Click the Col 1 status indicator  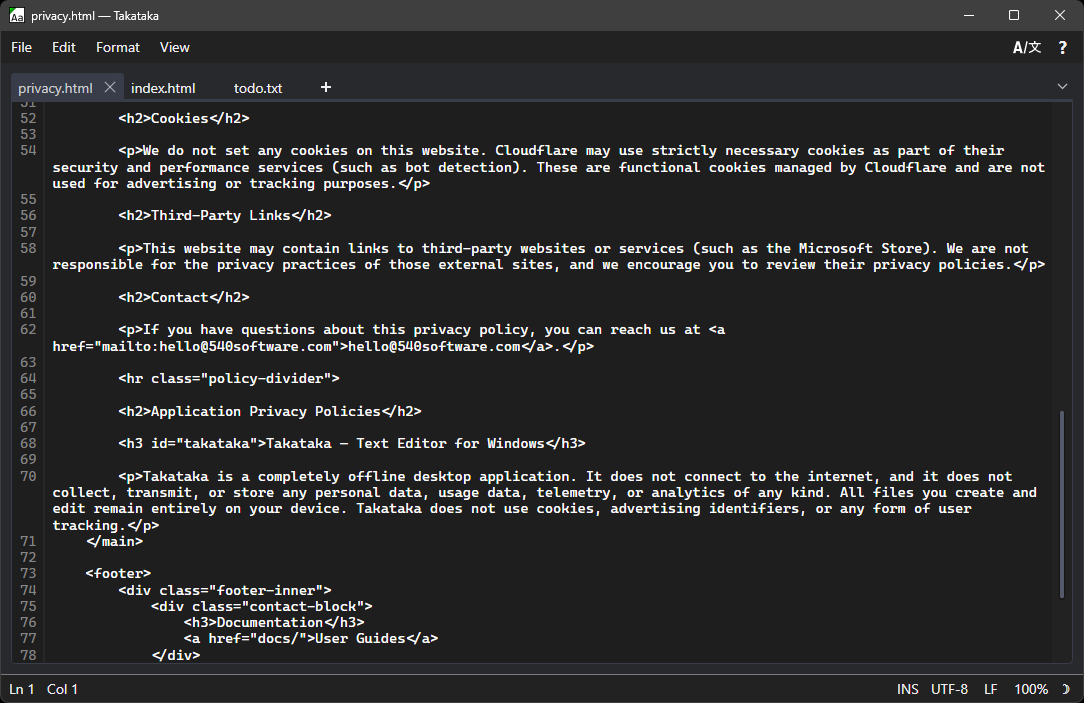tap(62, 689)
